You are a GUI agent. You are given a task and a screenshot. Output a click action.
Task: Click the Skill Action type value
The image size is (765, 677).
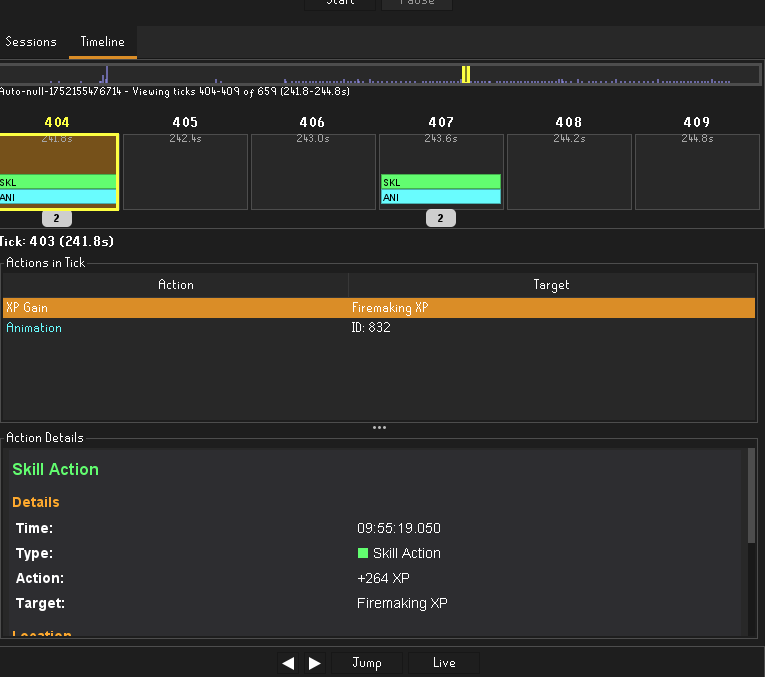[x=399, y=553]
